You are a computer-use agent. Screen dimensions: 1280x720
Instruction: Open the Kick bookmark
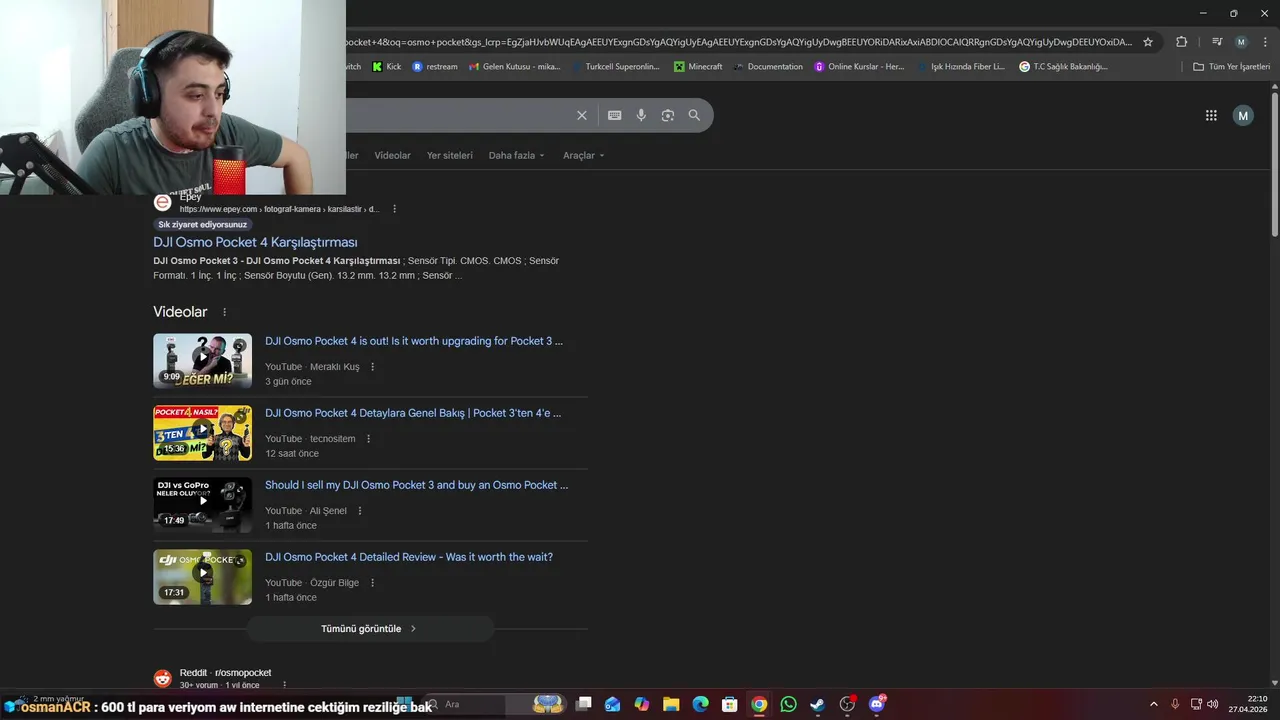click(x=386, y=67)
